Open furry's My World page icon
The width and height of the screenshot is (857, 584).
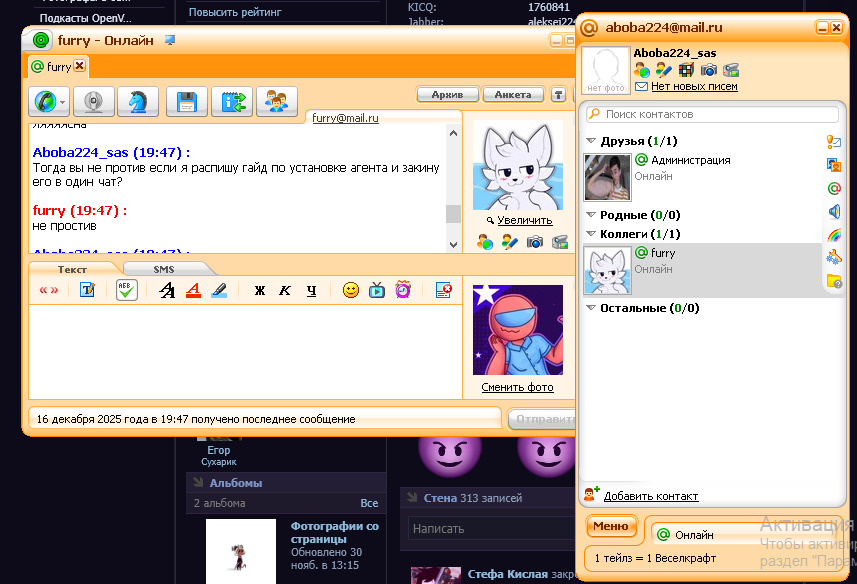(485, 242)
